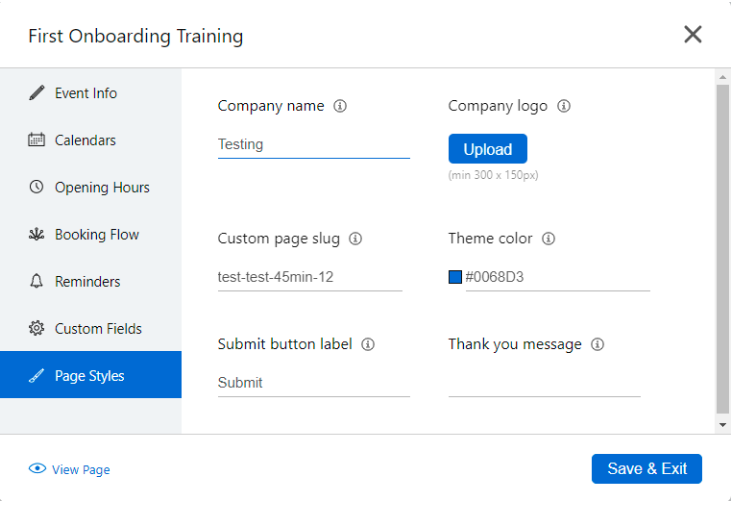Switch to the Booking Flow tab
This screenshot has height=505, width=734.
(96, 234)
